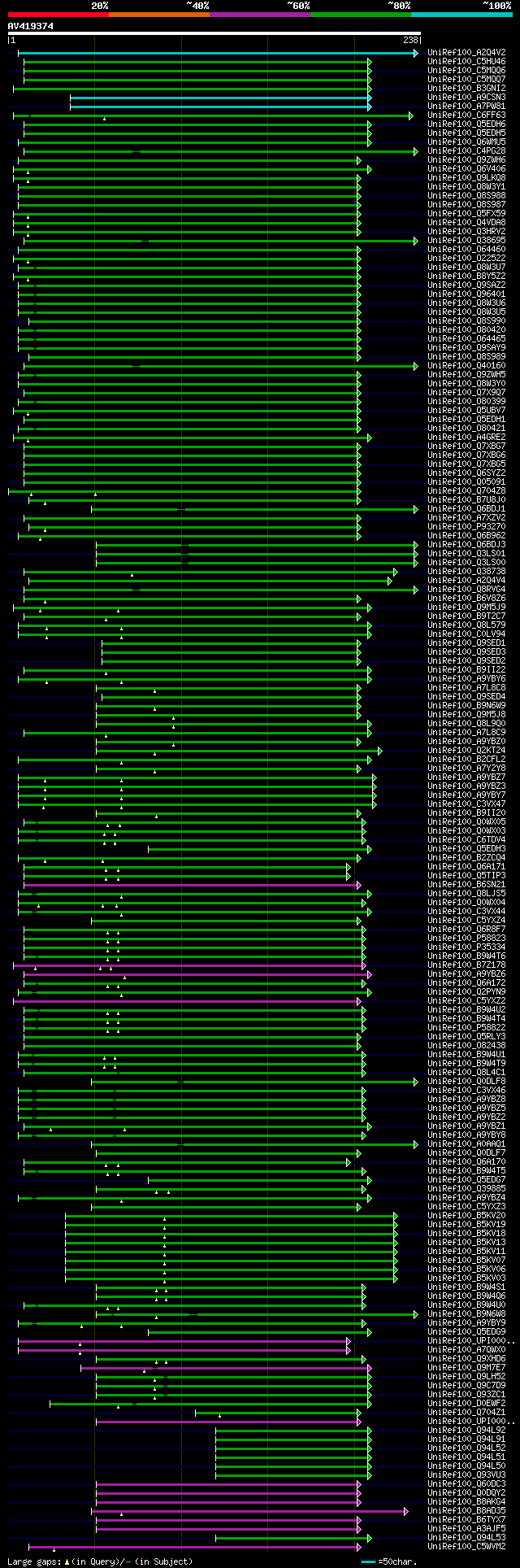Click the white query ruler bar
Viewport: 520px width, 1568px height.
[214, 33]
